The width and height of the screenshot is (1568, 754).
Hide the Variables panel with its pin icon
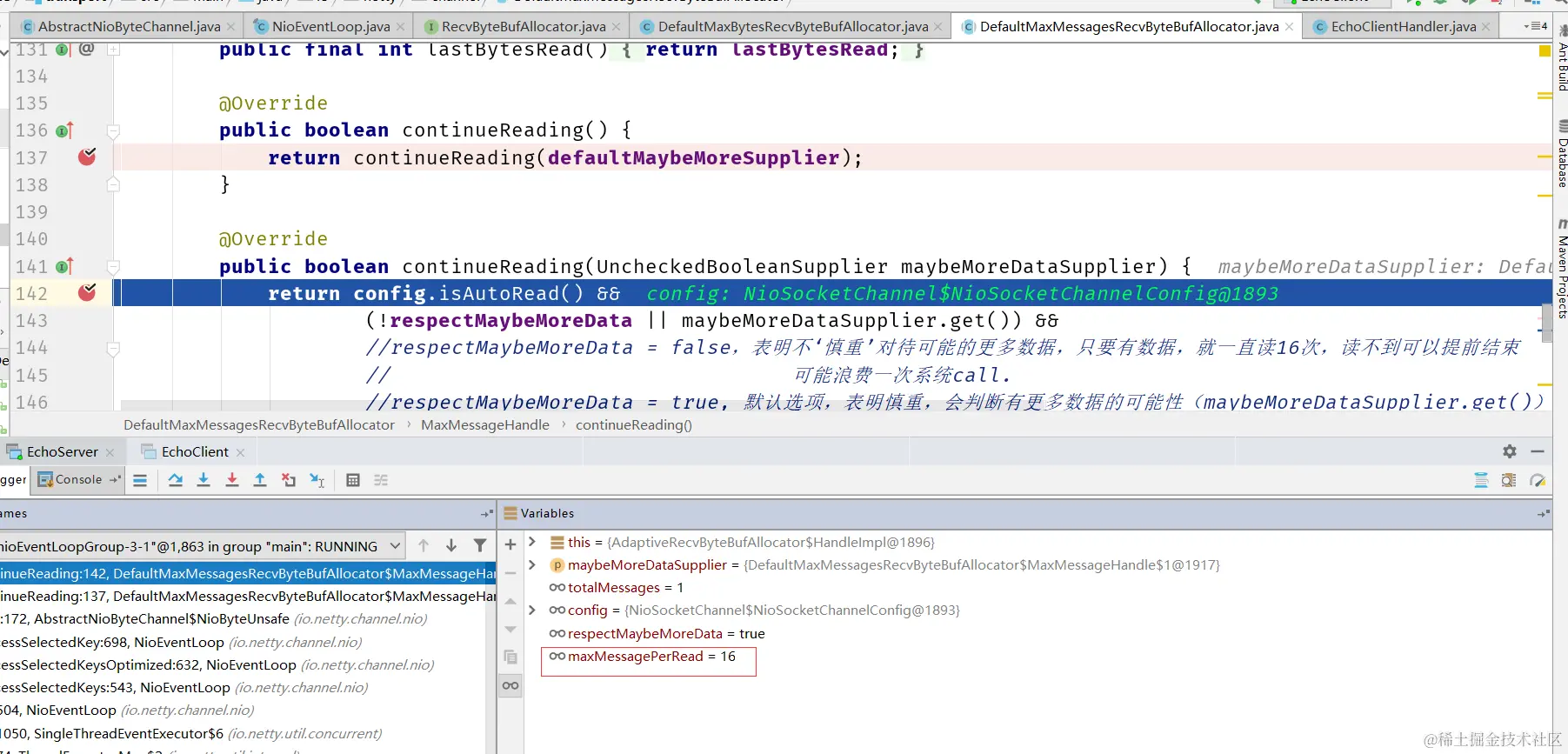click(x=1543, y=514)
